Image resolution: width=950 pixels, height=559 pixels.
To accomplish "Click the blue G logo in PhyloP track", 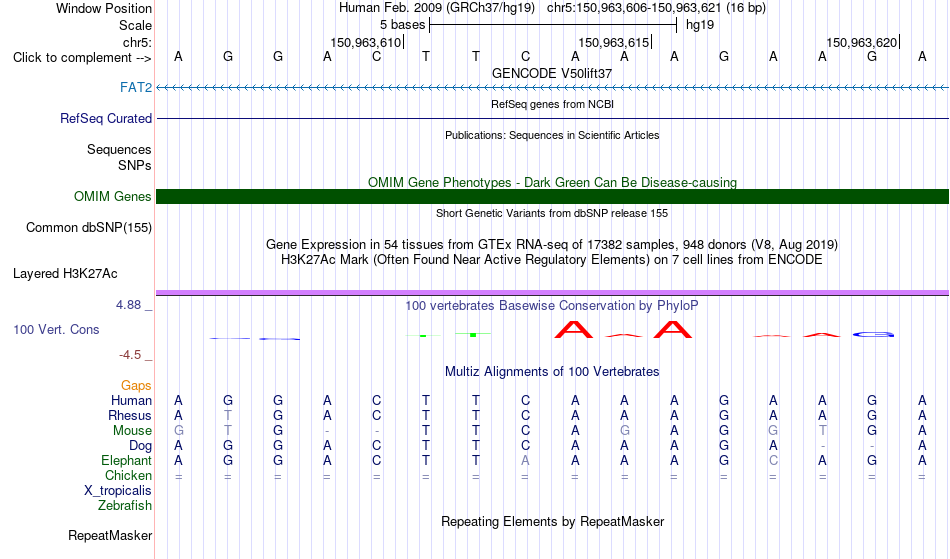I will pyautogui.click(x=873, y=334).
